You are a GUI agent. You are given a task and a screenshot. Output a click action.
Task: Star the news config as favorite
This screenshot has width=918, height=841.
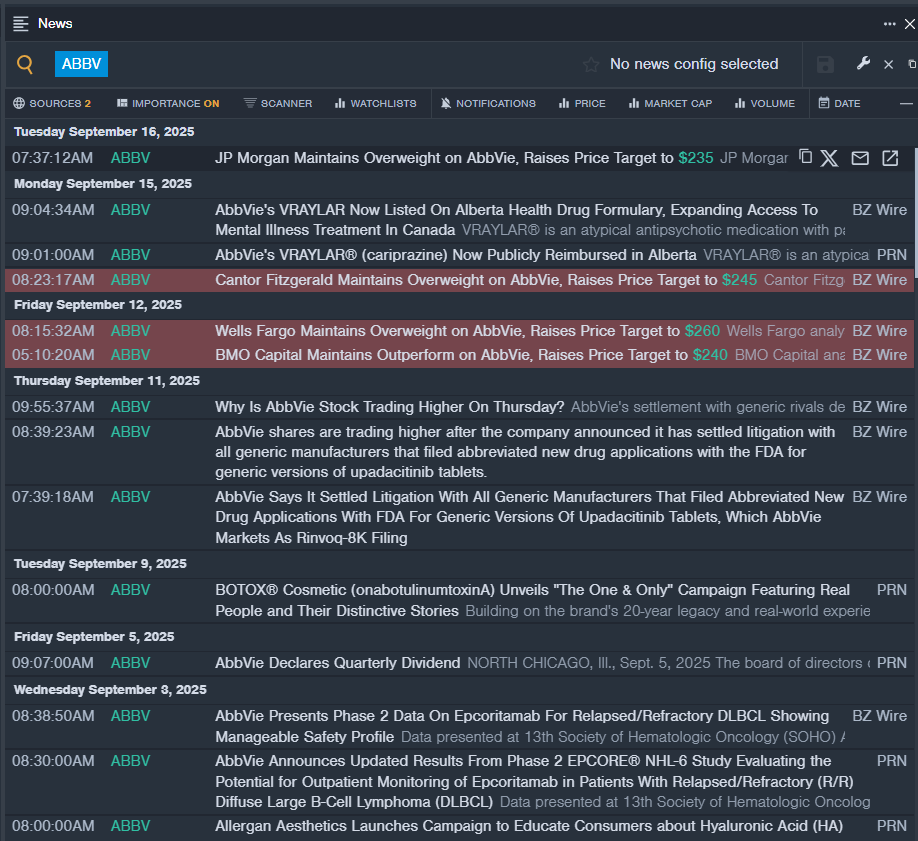tap(591, 65)
